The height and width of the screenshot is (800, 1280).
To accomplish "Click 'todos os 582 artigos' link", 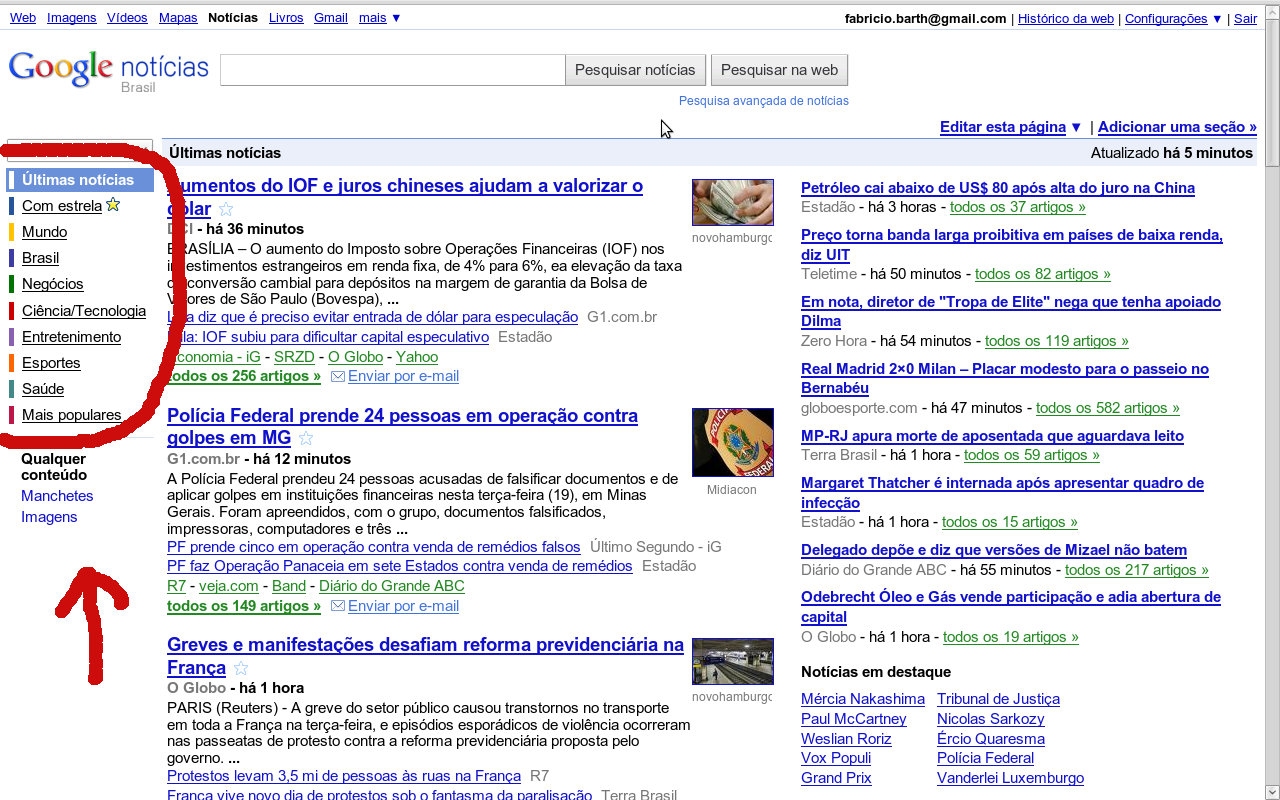I will click(x=1108, y=408).
